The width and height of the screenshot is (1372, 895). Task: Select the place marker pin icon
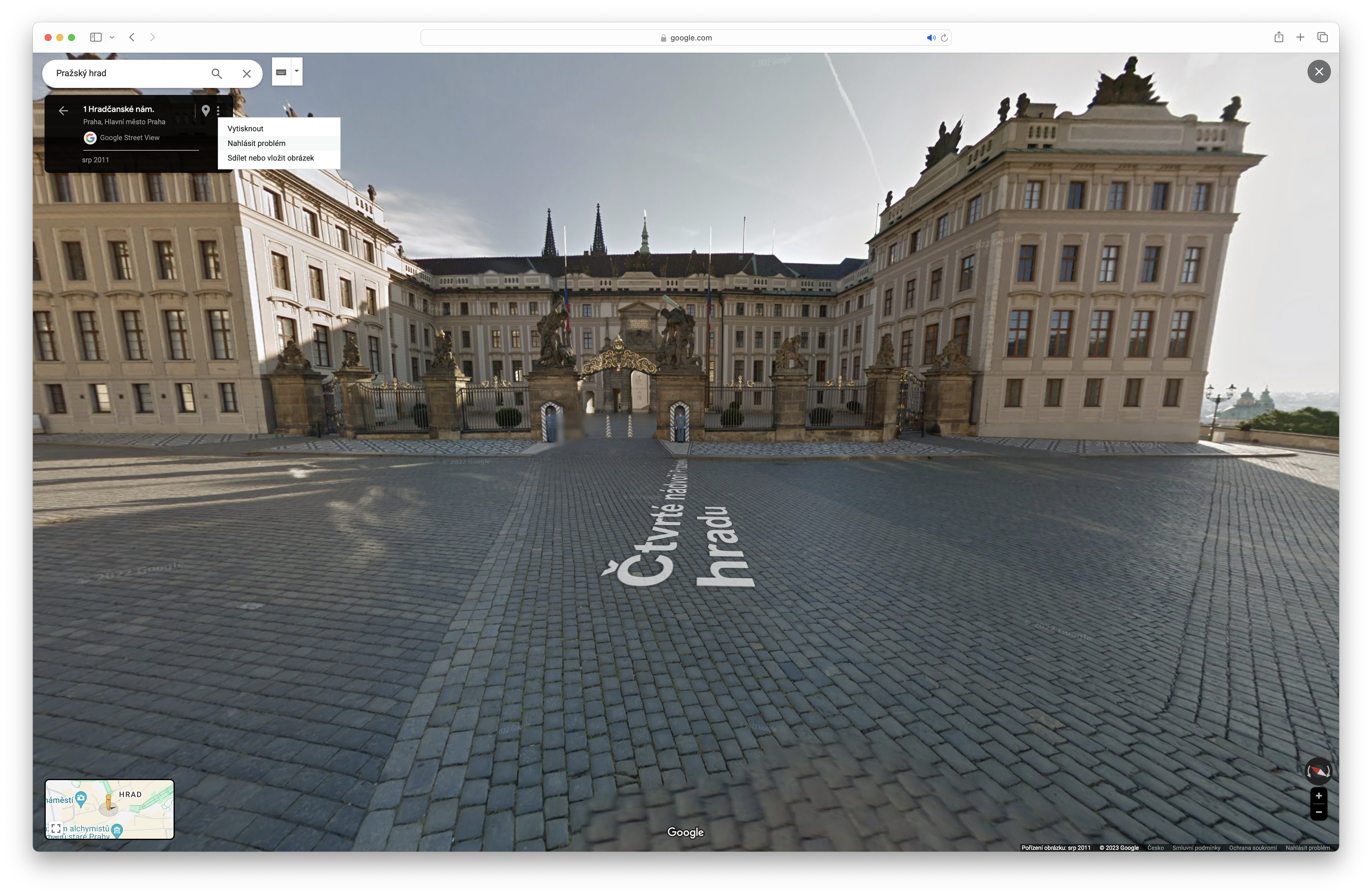(x=206, y=110)
